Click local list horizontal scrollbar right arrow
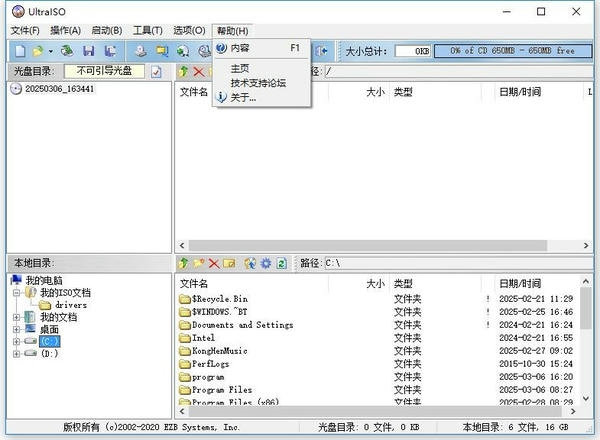The height and width of the screenshot is (440, 600). pos(573,412)
